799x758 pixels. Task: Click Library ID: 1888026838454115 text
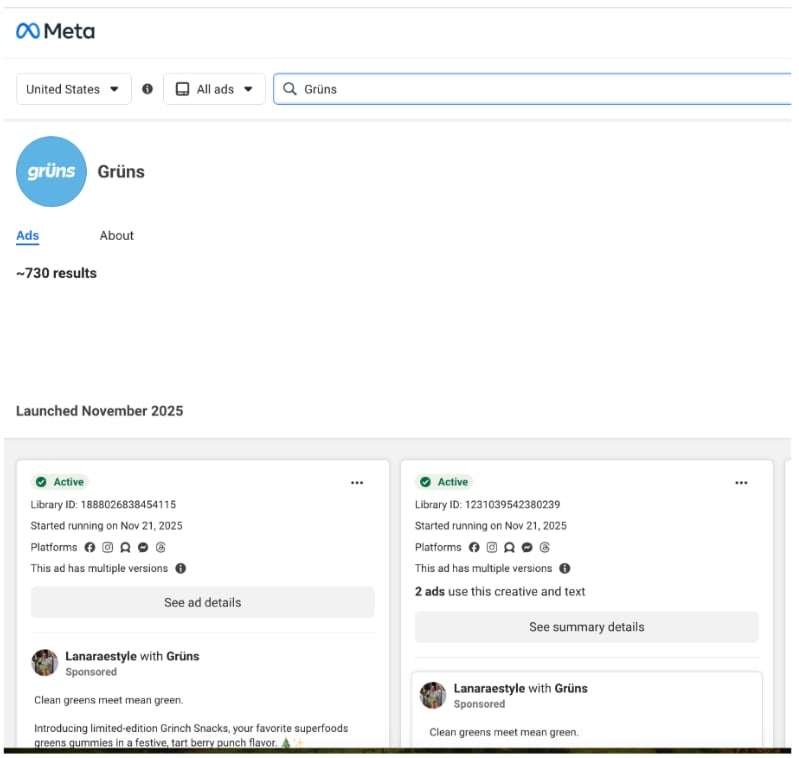click(x=103, y=504)
